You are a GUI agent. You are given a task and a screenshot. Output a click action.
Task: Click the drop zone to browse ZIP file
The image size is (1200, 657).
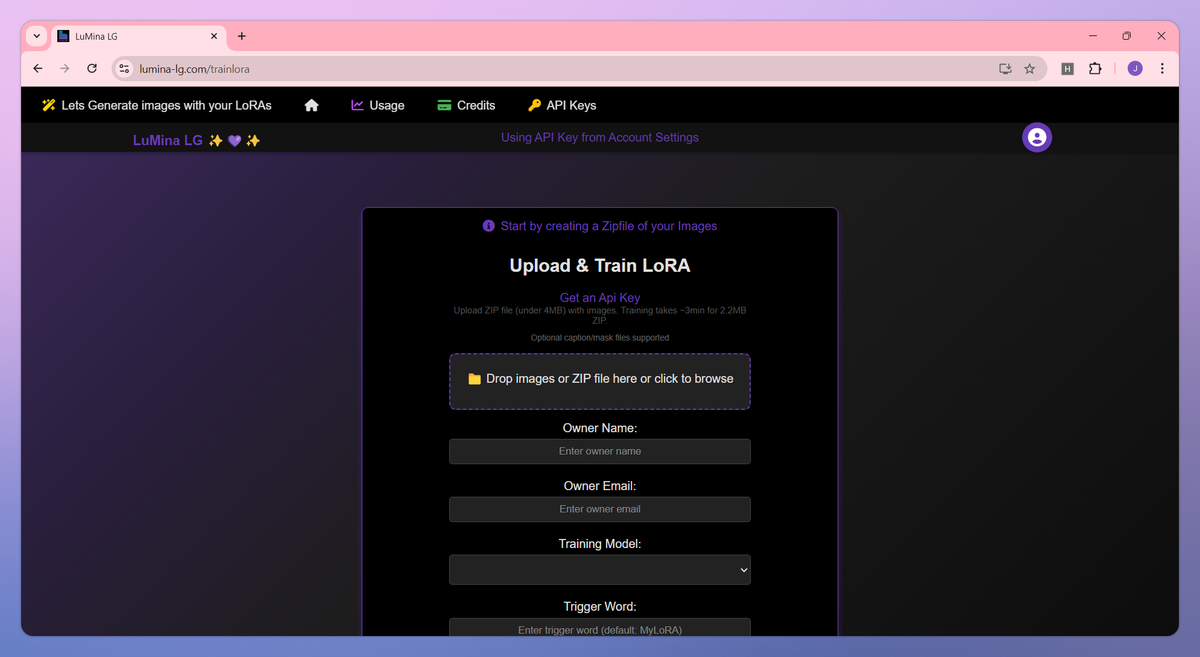600,381
